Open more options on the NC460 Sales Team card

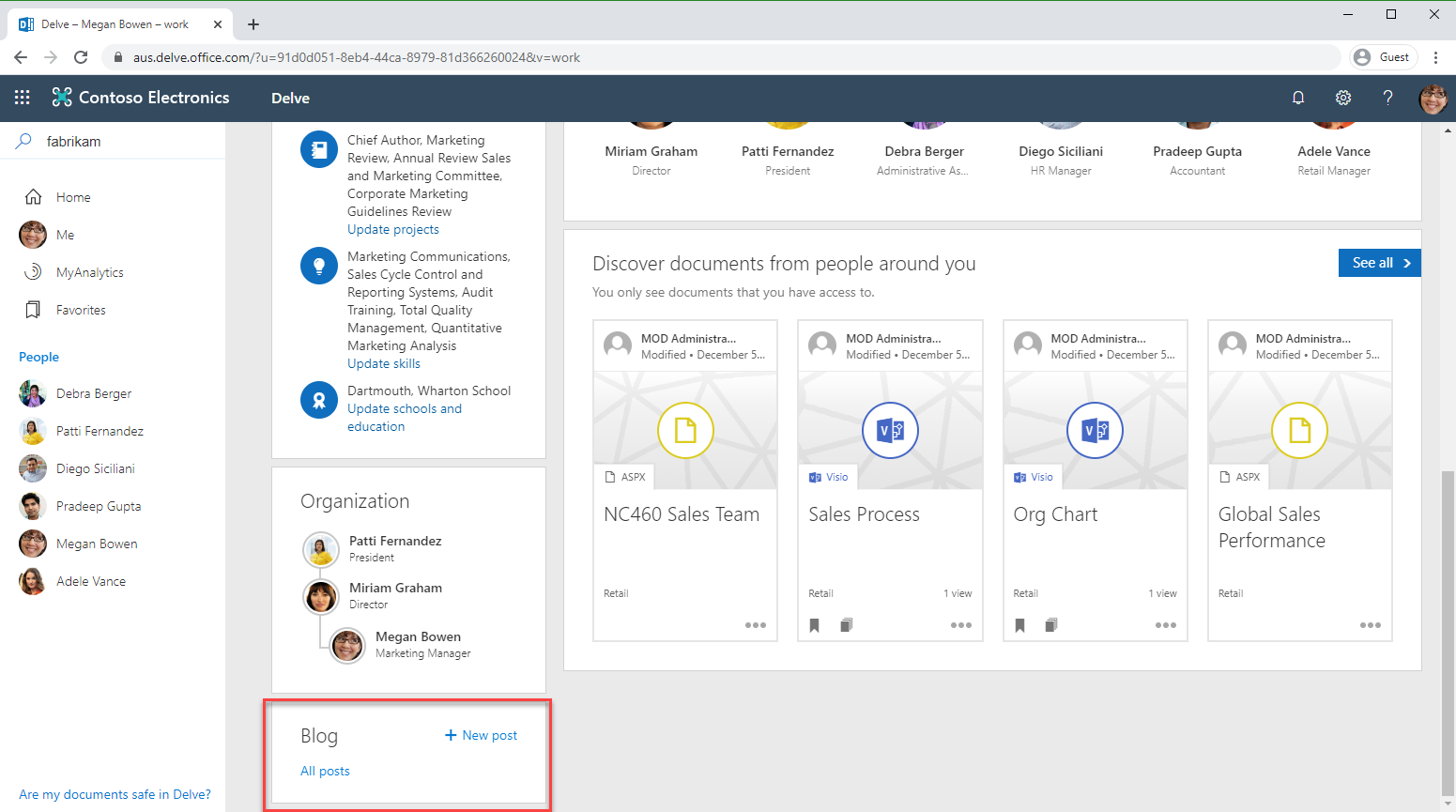[756, 625]
